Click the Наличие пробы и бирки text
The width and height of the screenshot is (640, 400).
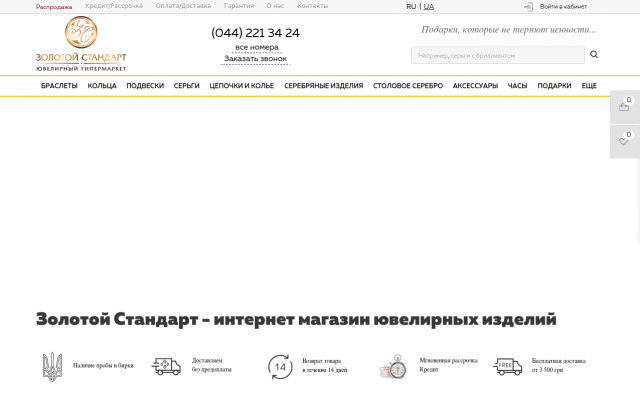coord(103,365)
